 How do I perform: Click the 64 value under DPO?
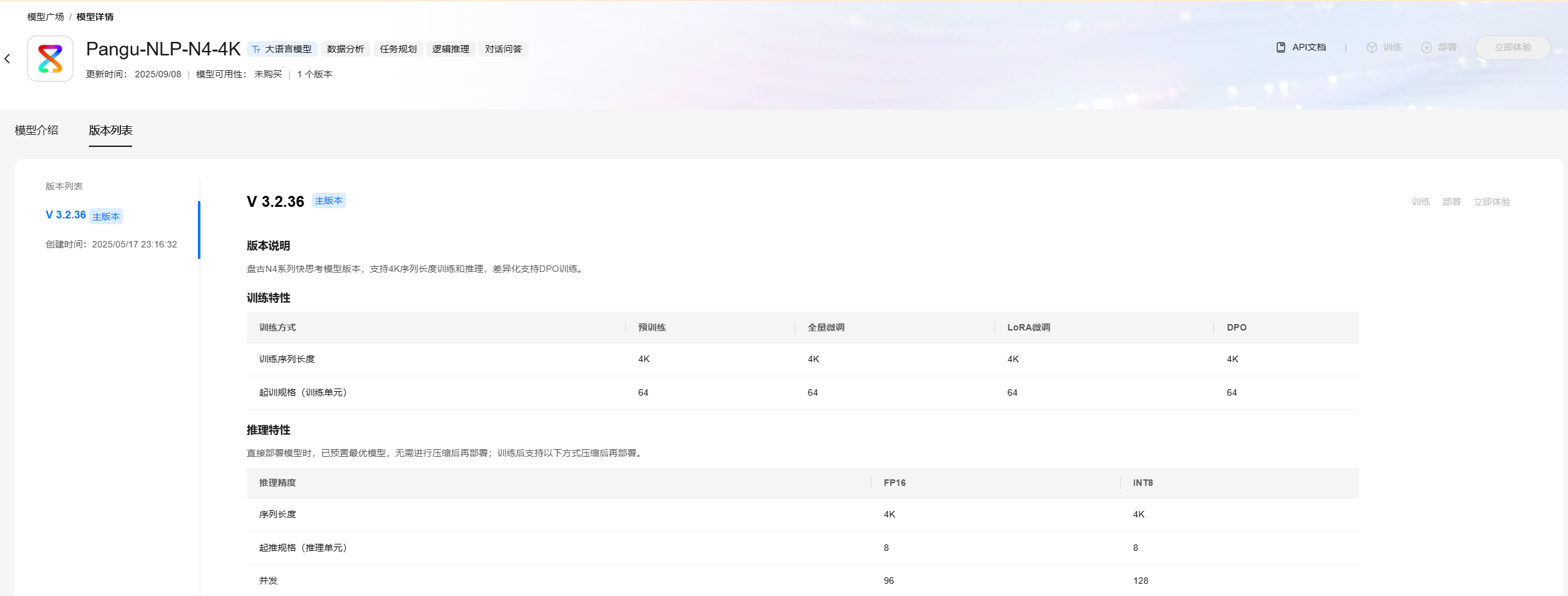point(1232,392)
